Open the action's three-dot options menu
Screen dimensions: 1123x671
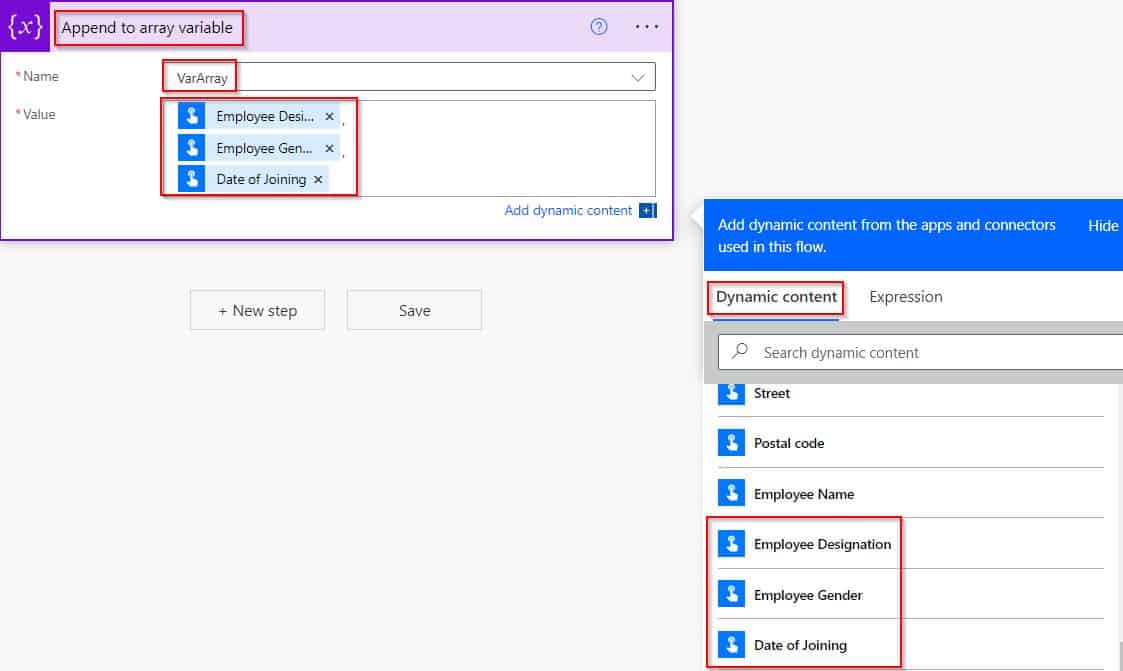click(x=647, y=27)
